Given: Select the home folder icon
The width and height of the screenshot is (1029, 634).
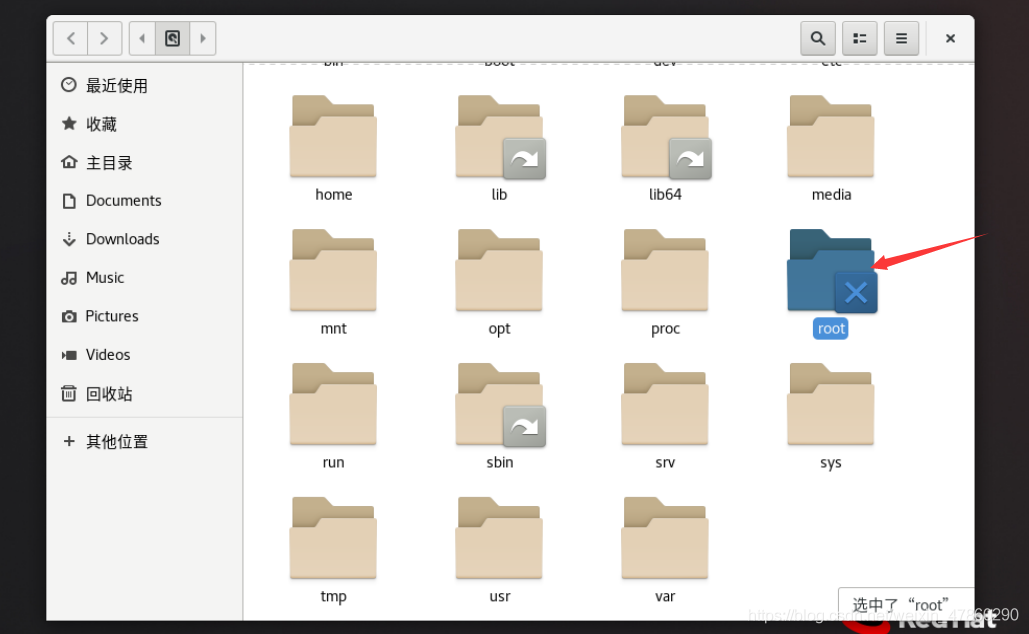Looking at the screenshot, I should [x=333, y=136].
